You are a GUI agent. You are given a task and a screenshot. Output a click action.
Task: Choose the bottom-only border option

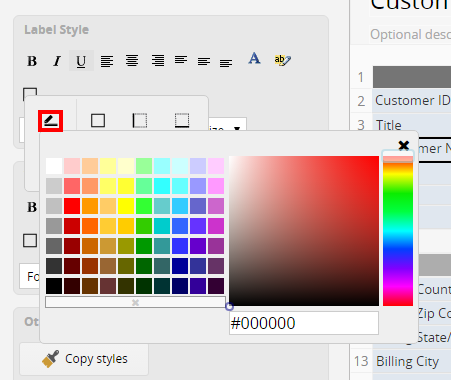(182, 120)
